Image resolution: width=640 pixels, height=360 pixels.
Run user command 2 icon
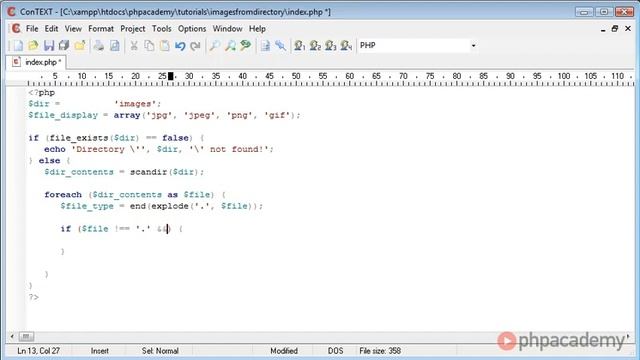pos(315,46)
